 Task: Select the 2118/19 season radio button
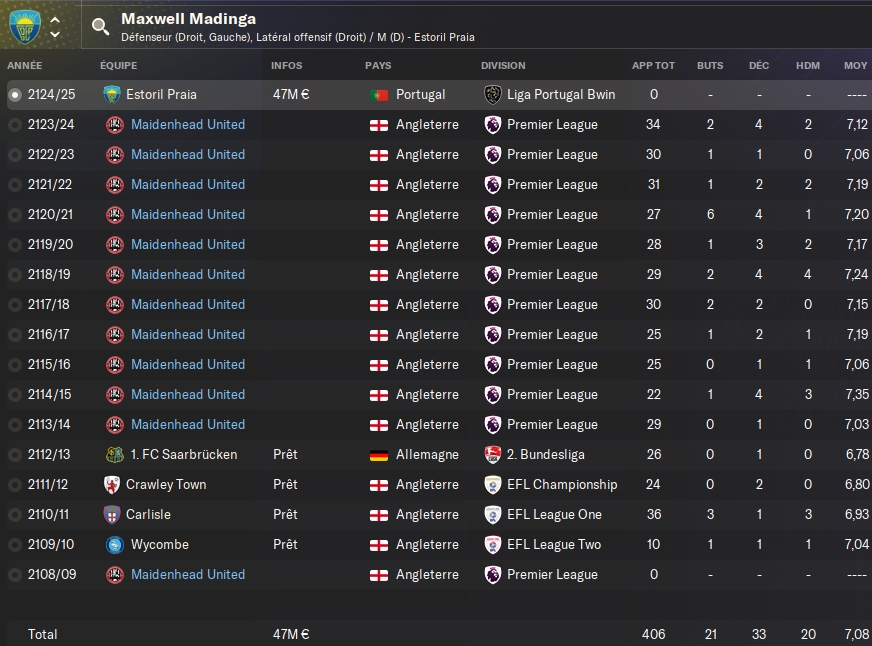[15, 275]
